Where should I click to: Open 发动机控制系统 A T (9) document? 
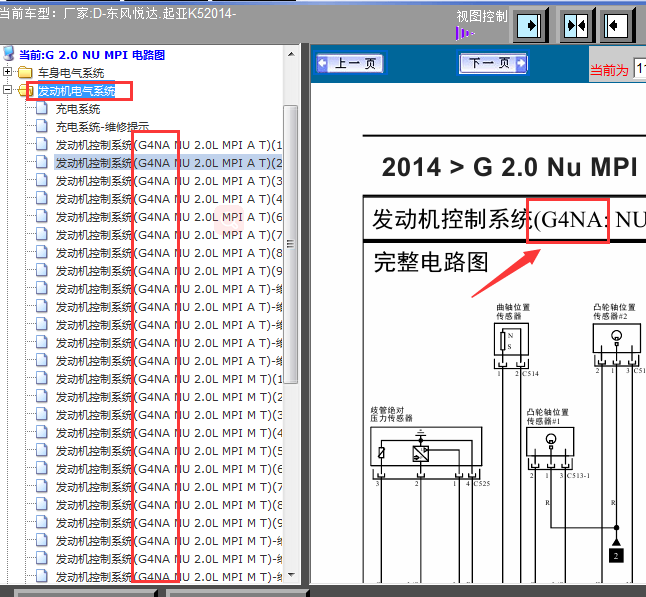169,271
